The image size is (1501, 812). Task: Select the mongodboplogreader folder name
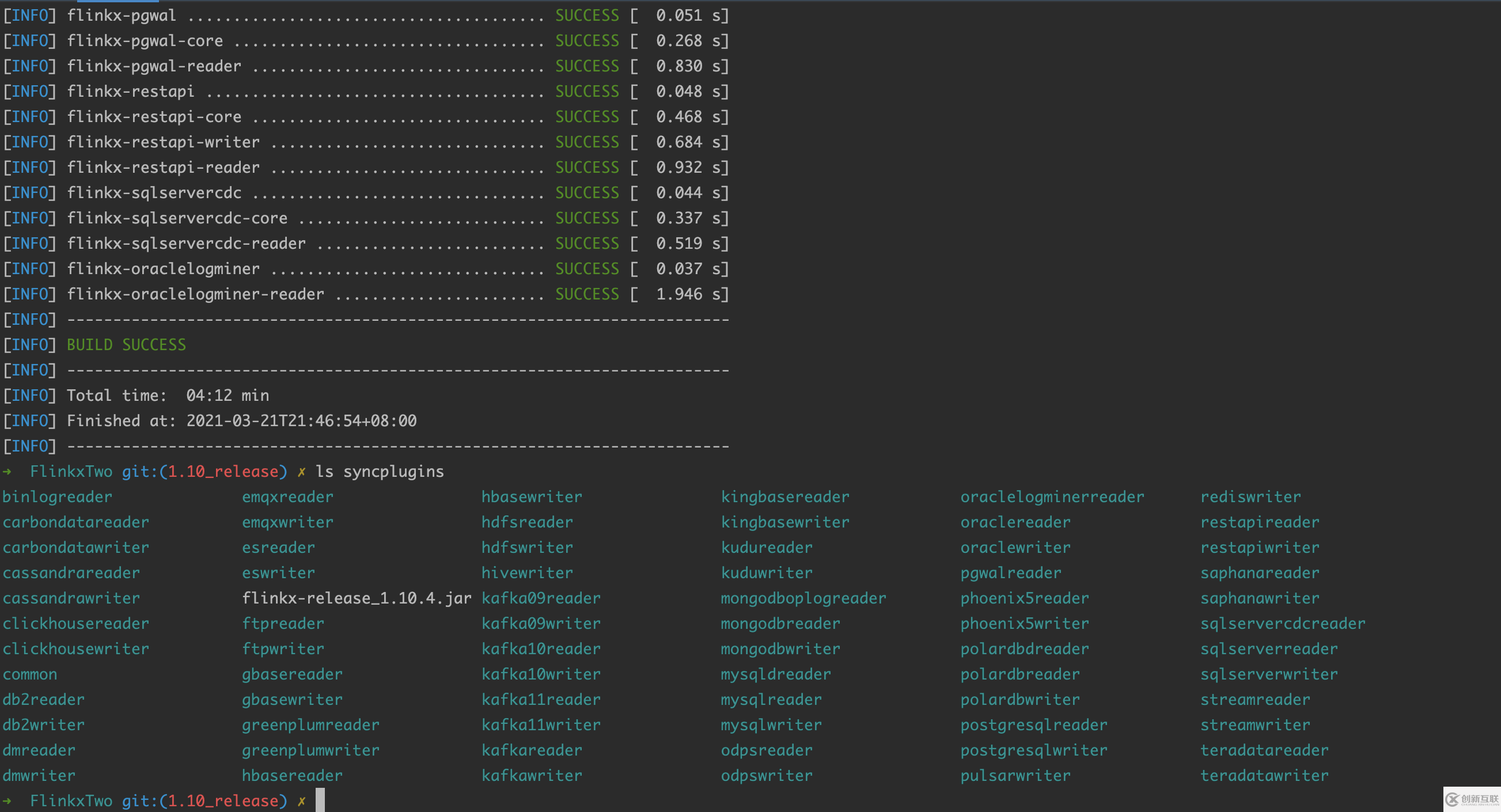click(803, 598)
